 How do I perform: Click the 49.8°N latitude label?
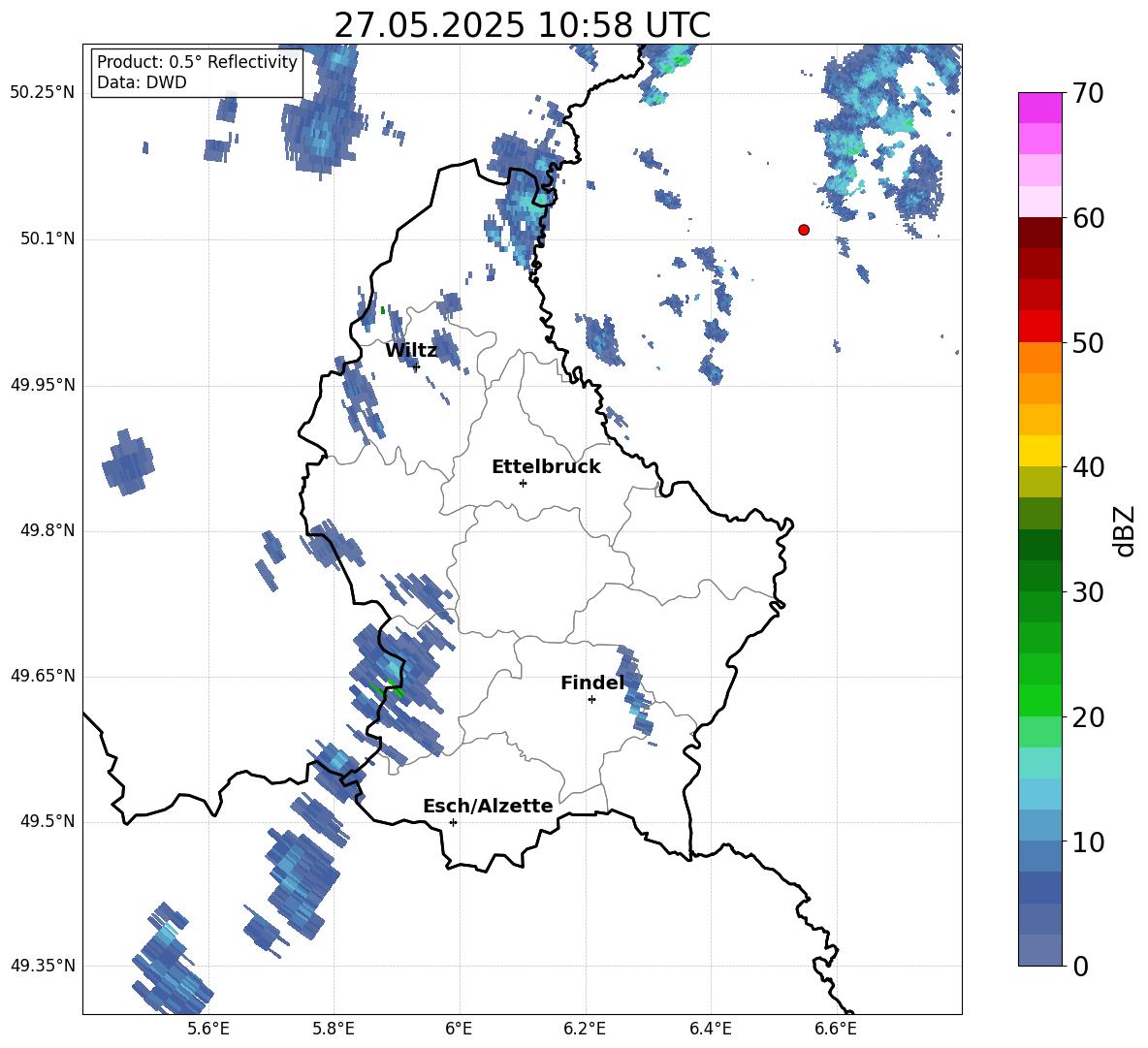click(x=48, y=530)
